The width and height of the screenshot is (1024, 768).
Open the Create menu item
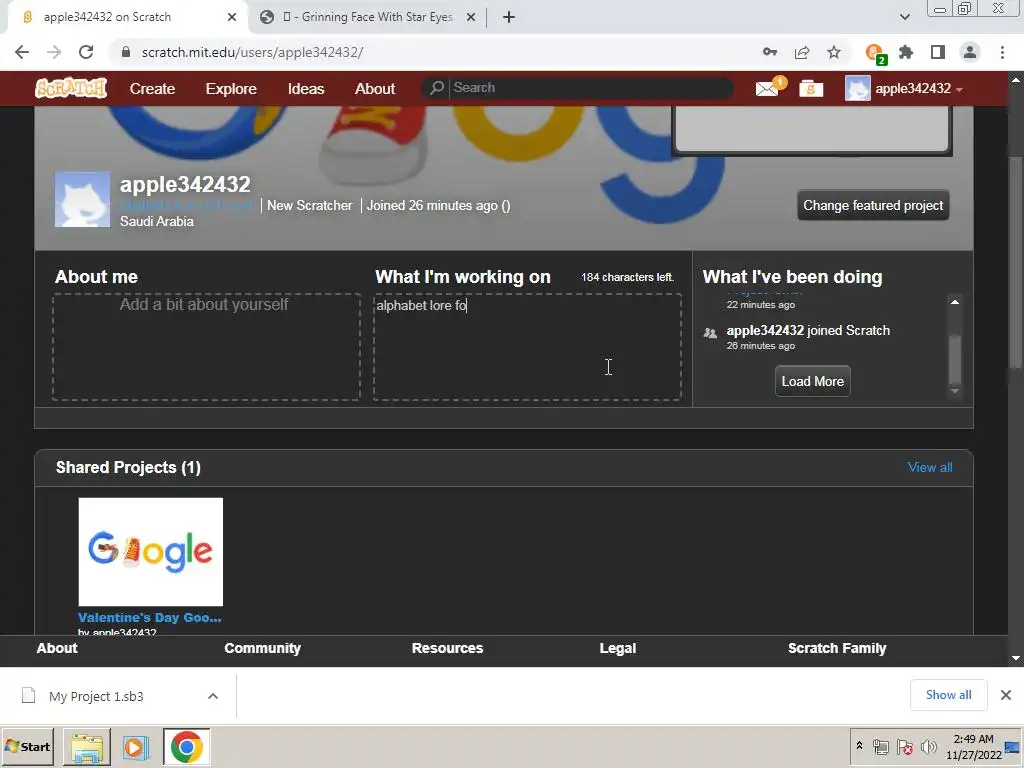(152, 88)
